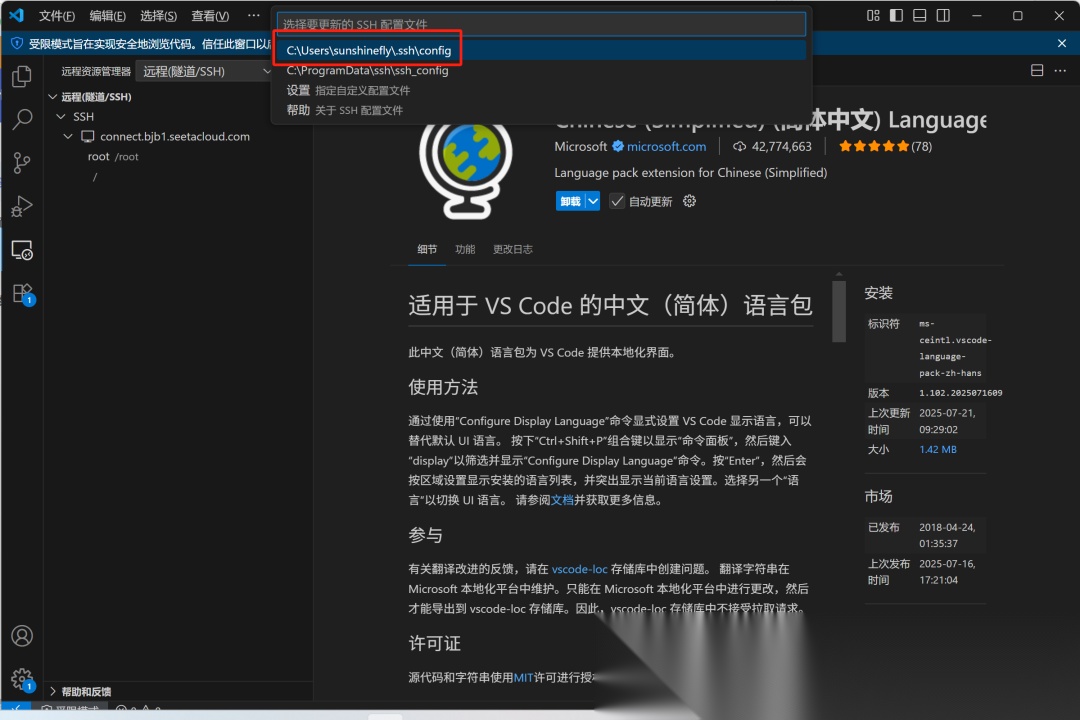This screenshot has width=1080, height=720.
Task: Click download count cloud icon
Action: (739, 146)
